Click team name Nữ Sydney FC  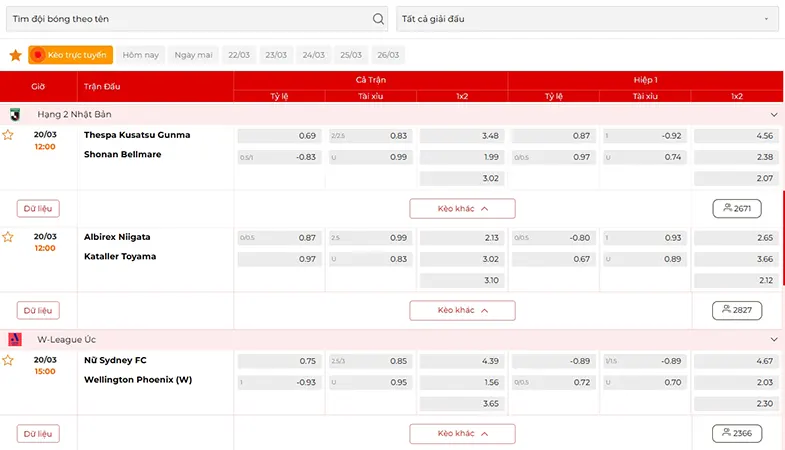coord(115,360)
